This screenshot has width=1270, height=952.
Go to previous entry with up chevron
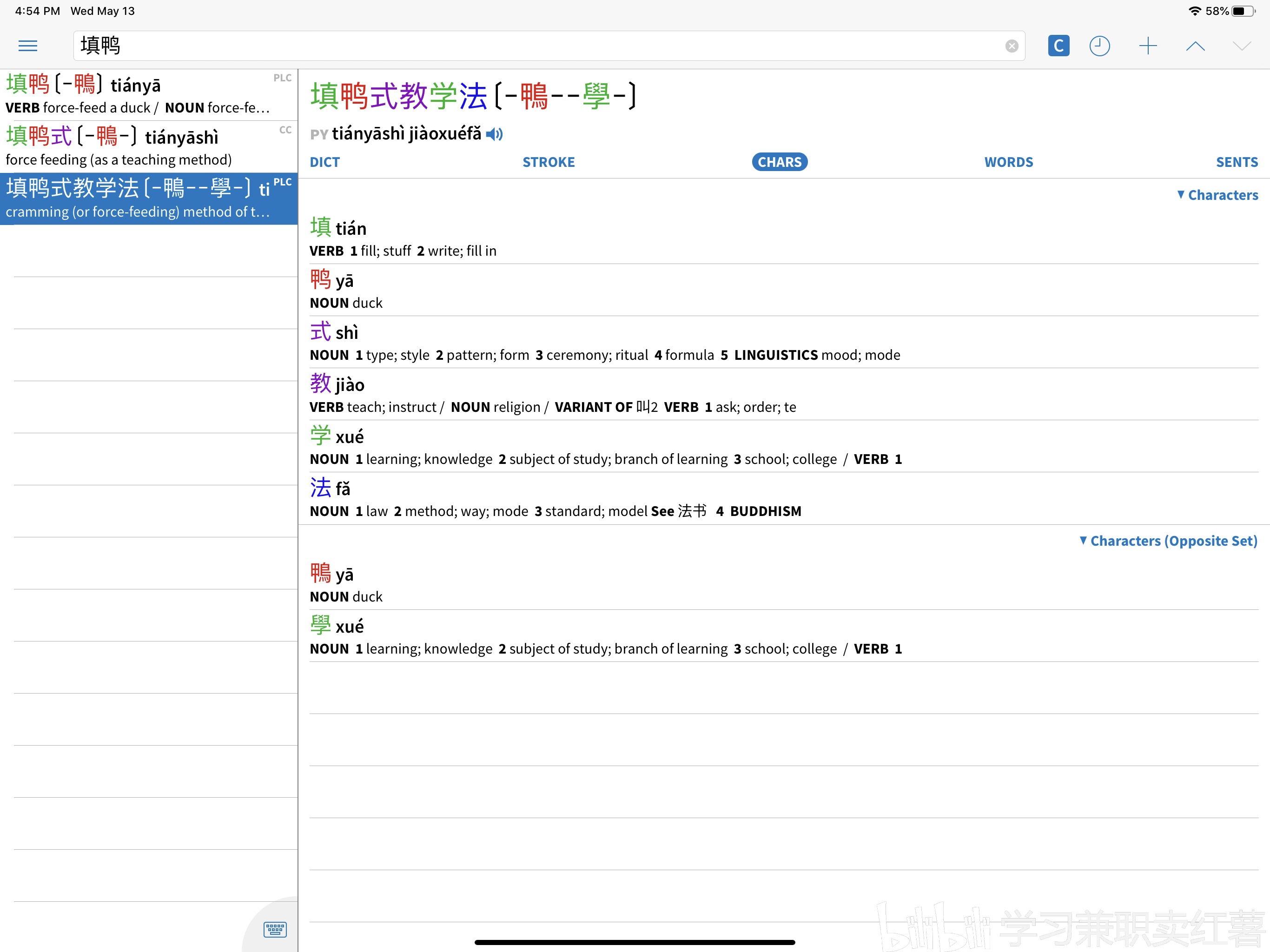pos(1195,46)
